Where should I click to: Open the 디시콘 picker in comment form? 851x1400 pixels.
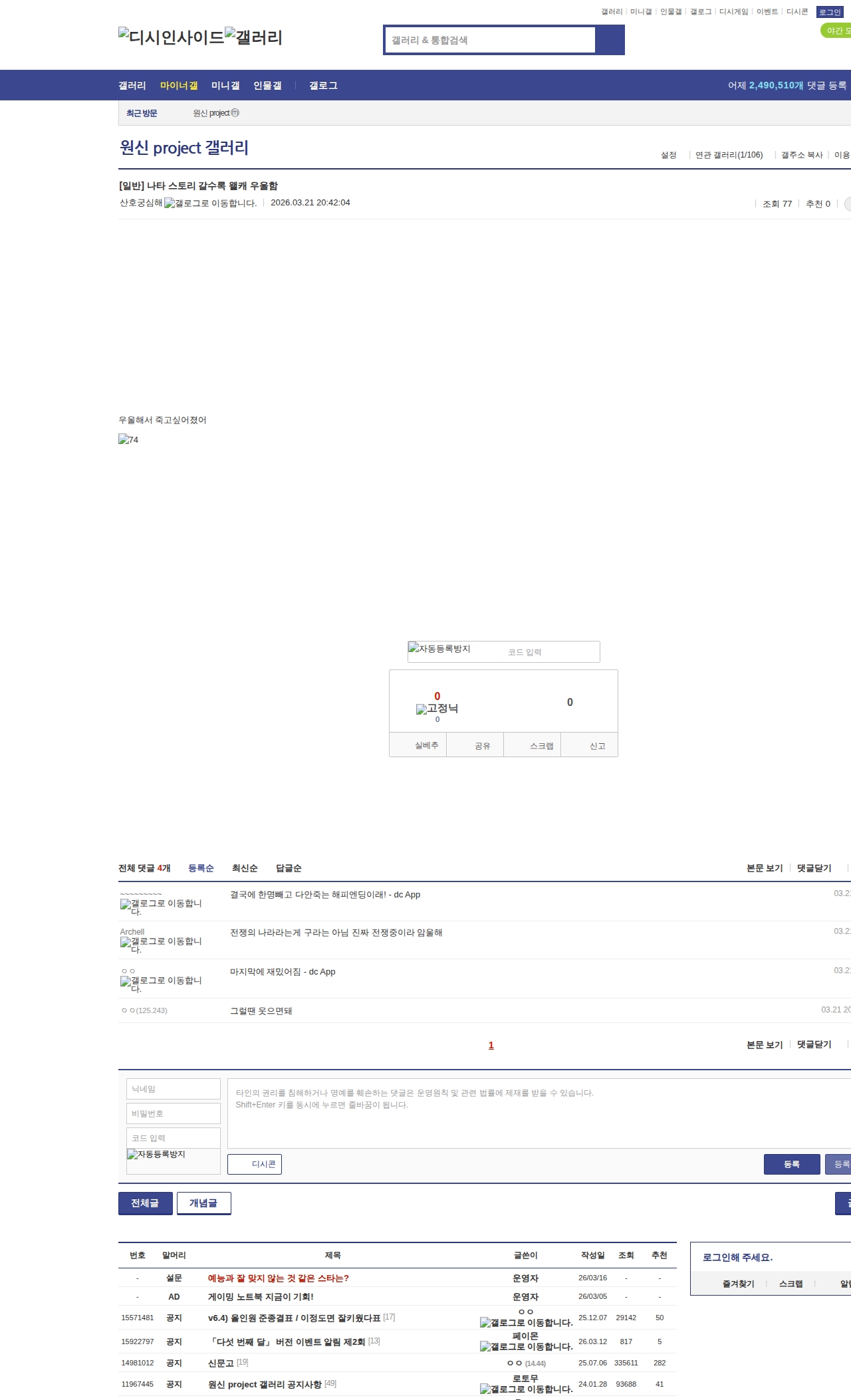(255, 1164)
